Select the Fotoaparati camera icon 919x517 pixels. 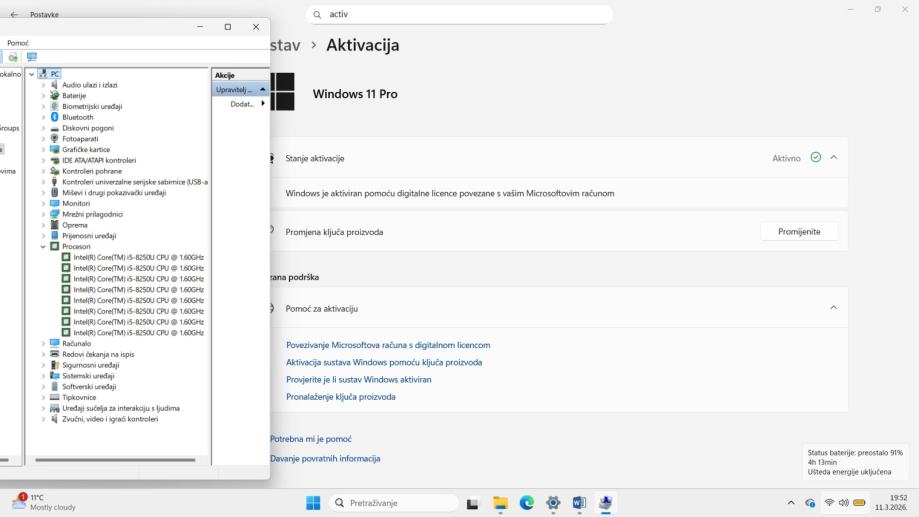55,139
